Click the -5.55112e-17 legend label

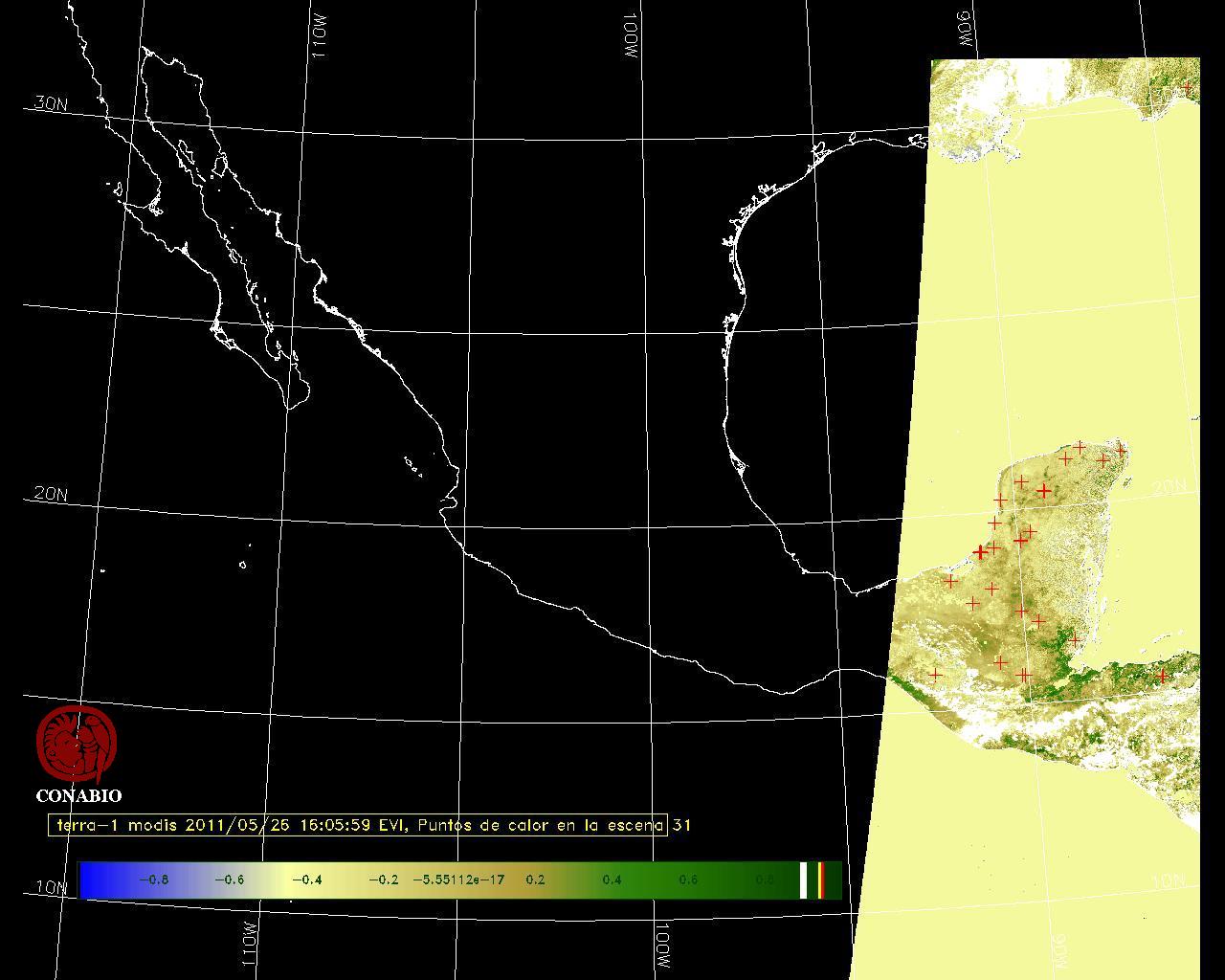point(458,880)
